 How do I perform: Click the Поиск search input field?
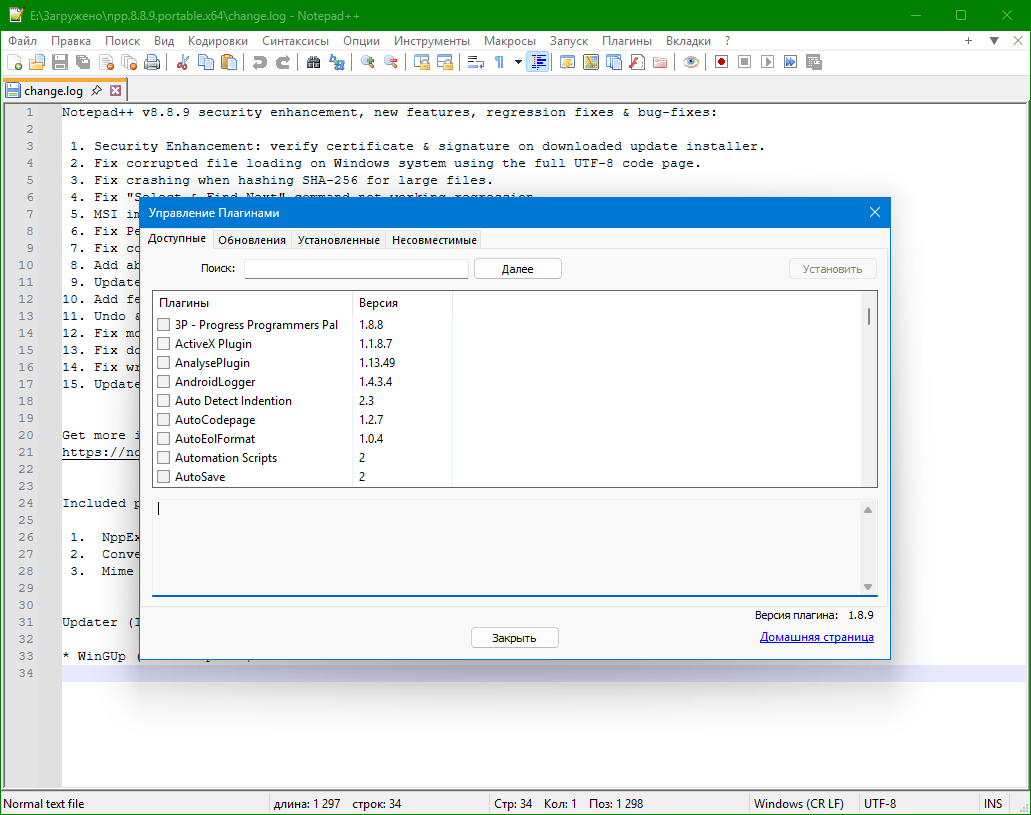click(x=356, y=269)
